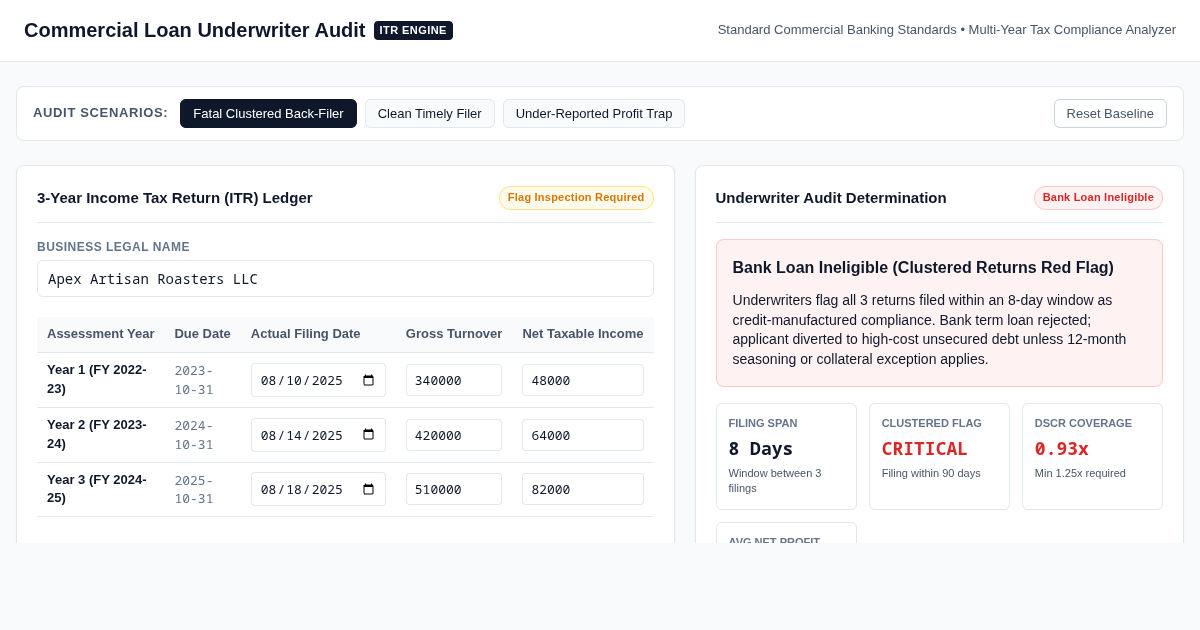The height and width of the screenshot is (630, 1200).
Task: Click the 3-Year Income Tax Return Ledger heading
Action: point(175,197)
